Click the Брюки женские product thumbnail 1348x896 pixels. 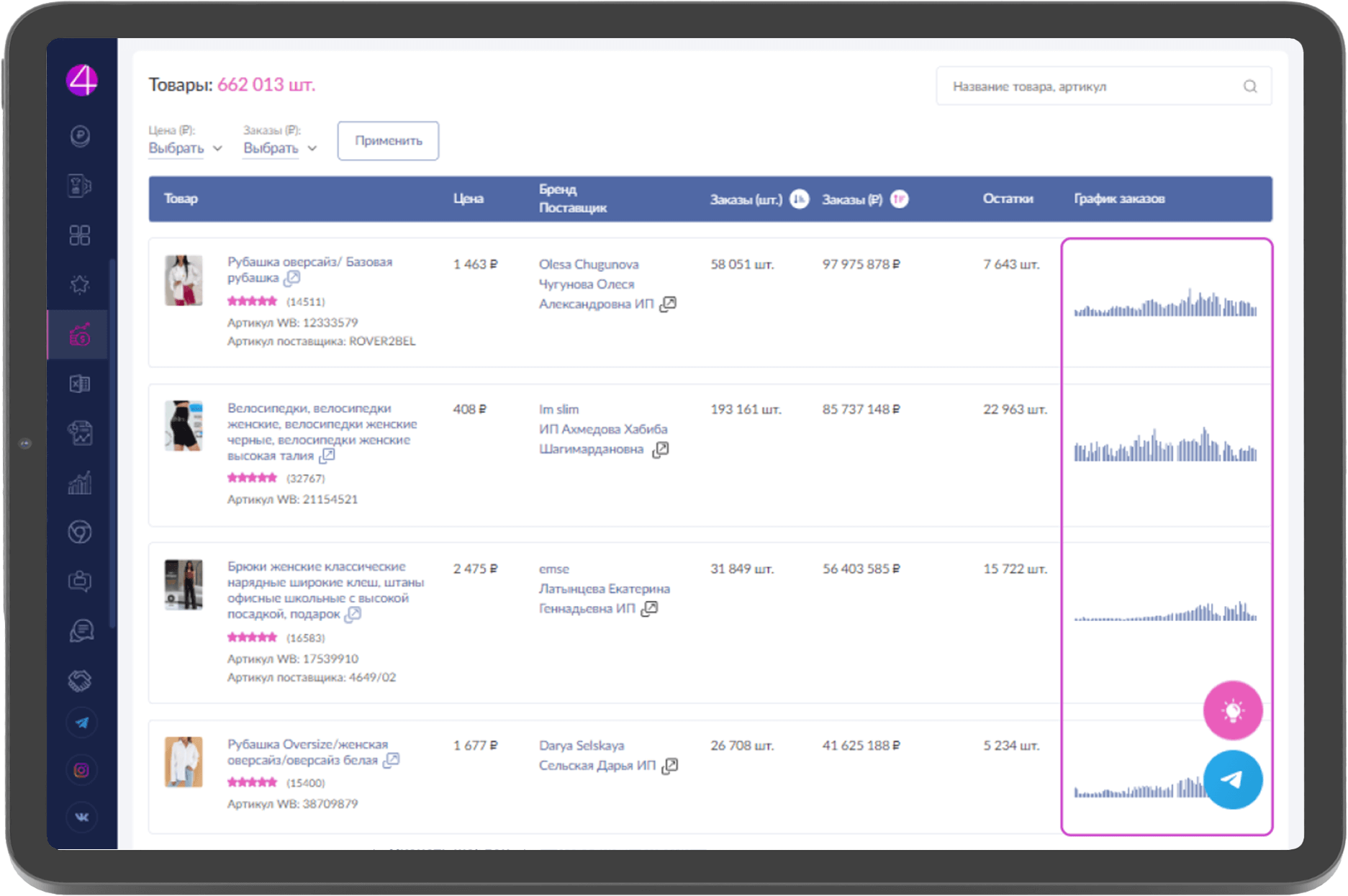[184, 584]
